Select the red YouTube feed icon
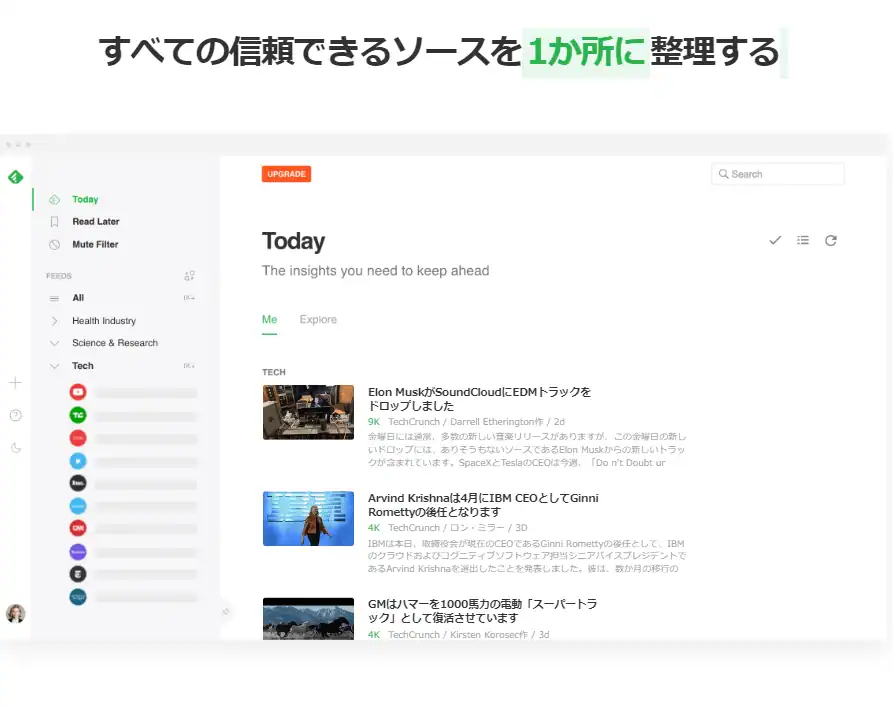Image resolution: width=893 pixels, height=708 pixels. pyautogui.click(x=78, y=392)
